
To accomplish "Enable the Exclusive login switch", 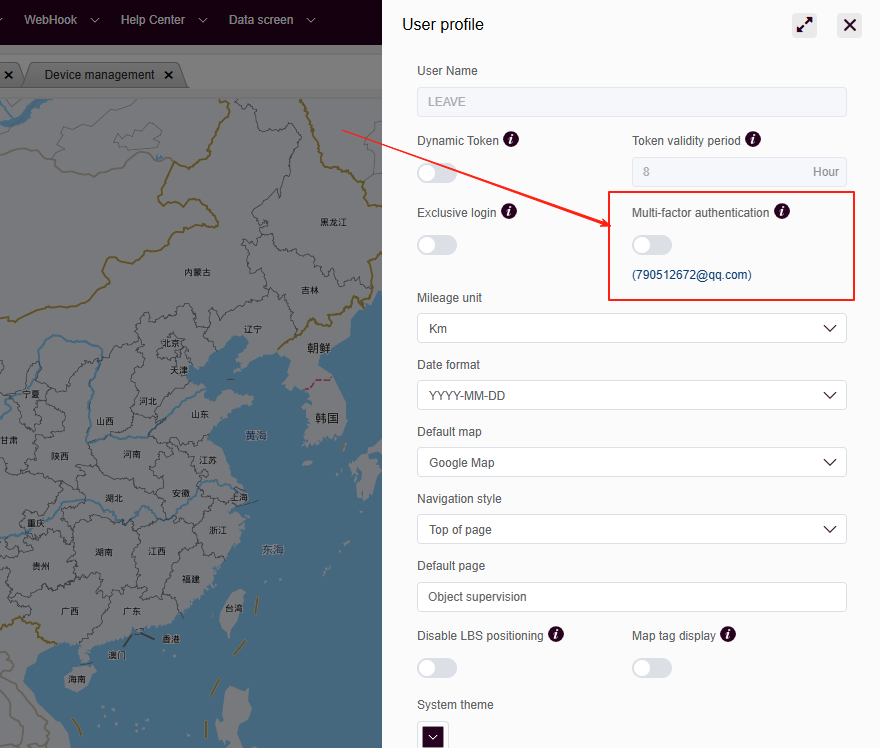I will coord(437,245).
